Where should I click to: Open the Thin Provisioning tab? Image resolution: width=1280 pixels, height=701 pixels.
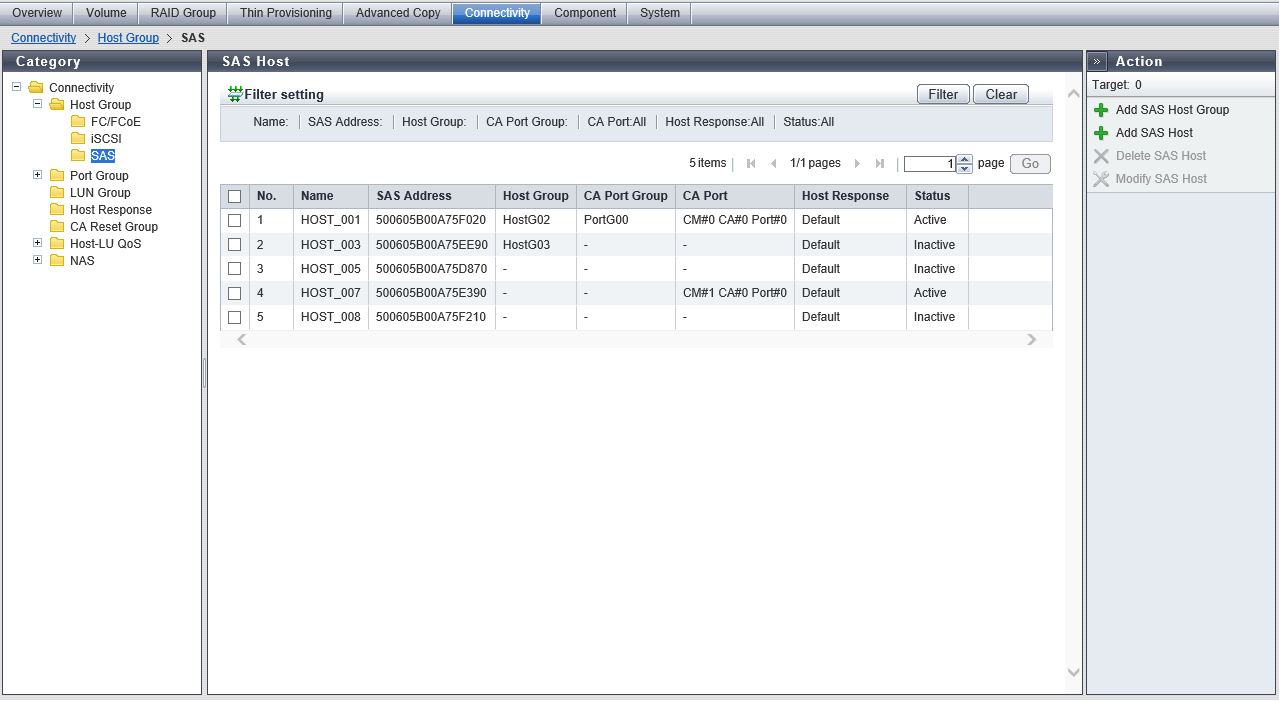(285, 13)
